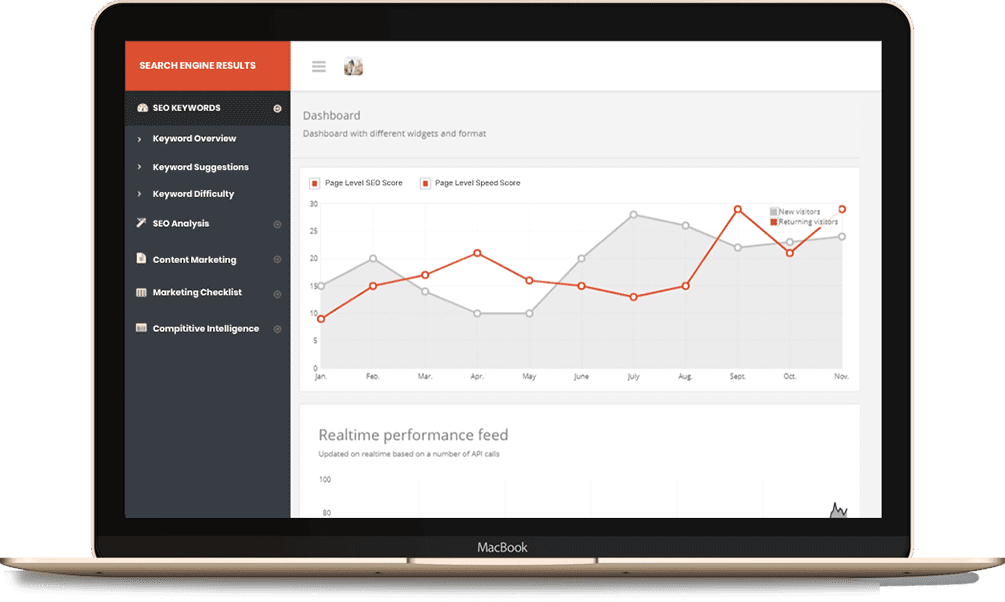Click the Compititive Intelligence list icon
Image resolution: width=1005 pixels, height=602 pixels.
pos(141,328)
